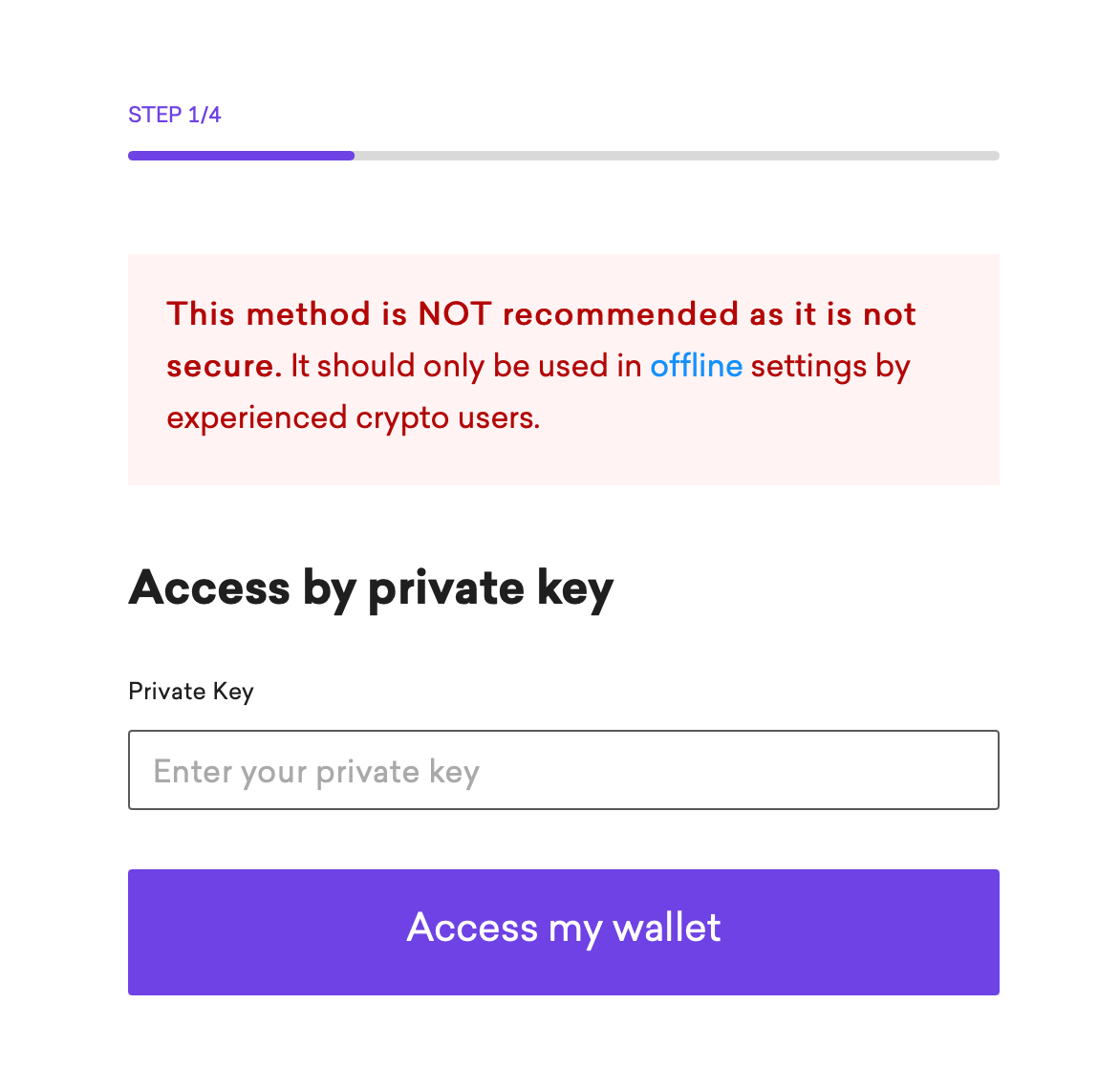Tap the purple Access my wallet bar
1120x1089 pixels.
(563, 931)
